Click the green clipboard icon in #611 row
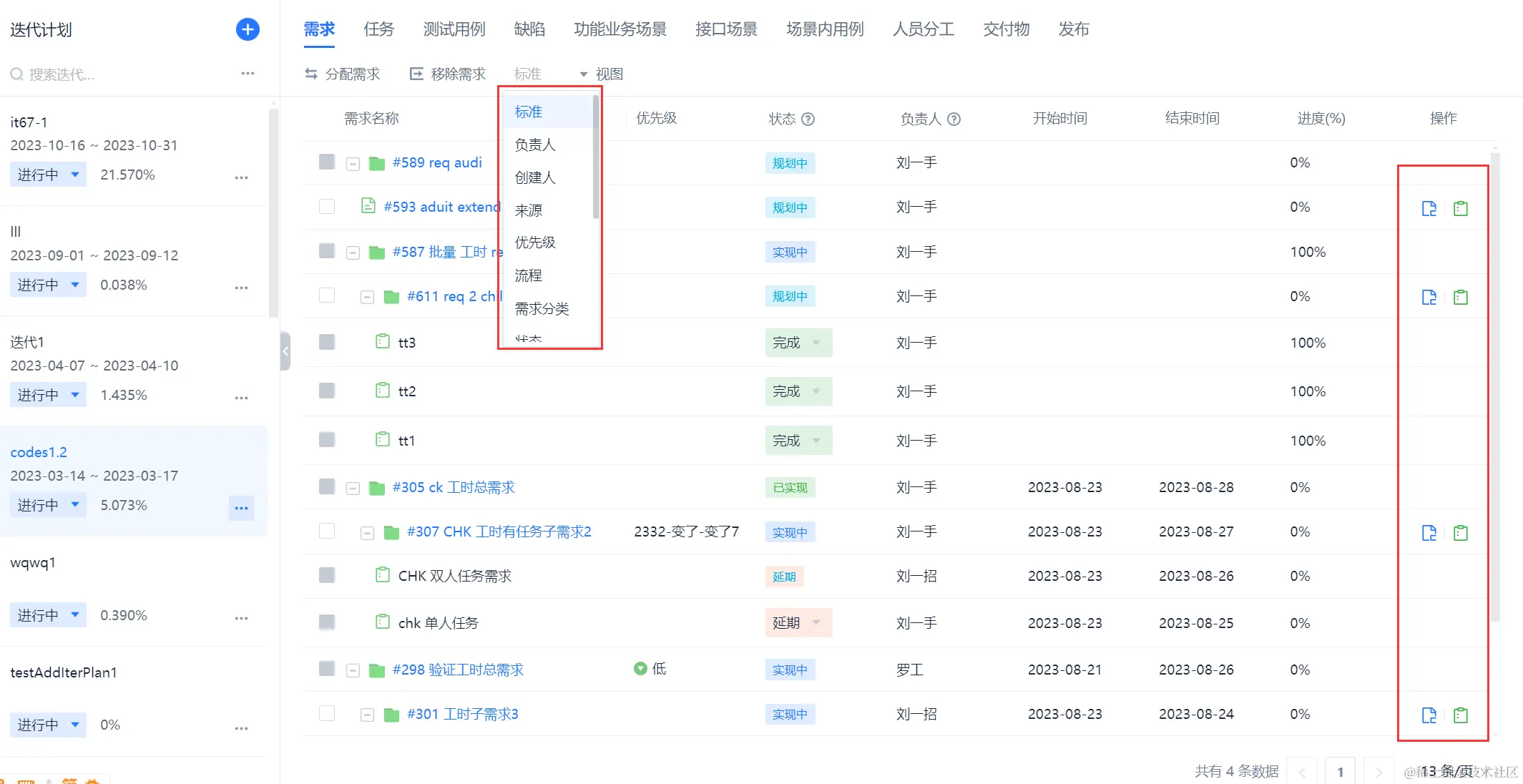Viewport: 1523px width, 784px height. click(x=1461, y=297)
